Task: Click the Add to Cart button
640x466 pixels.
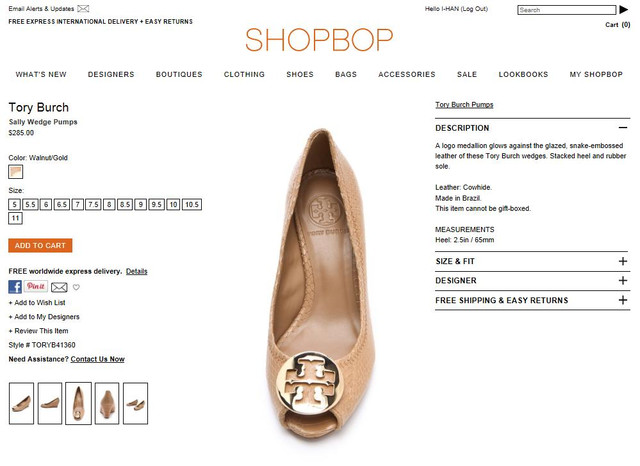Action: tap(40, 246)
